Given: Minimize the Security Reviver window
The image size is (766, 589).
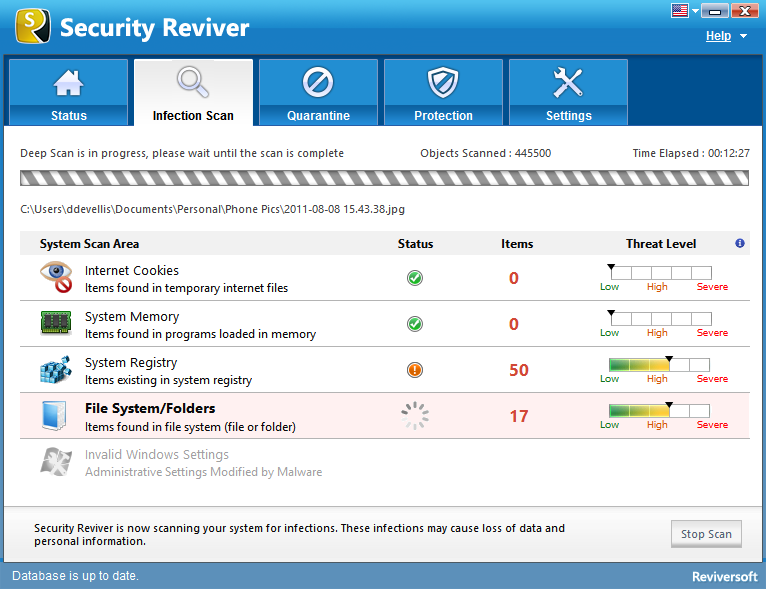Looking at the screenshot, I should point(715,10).
